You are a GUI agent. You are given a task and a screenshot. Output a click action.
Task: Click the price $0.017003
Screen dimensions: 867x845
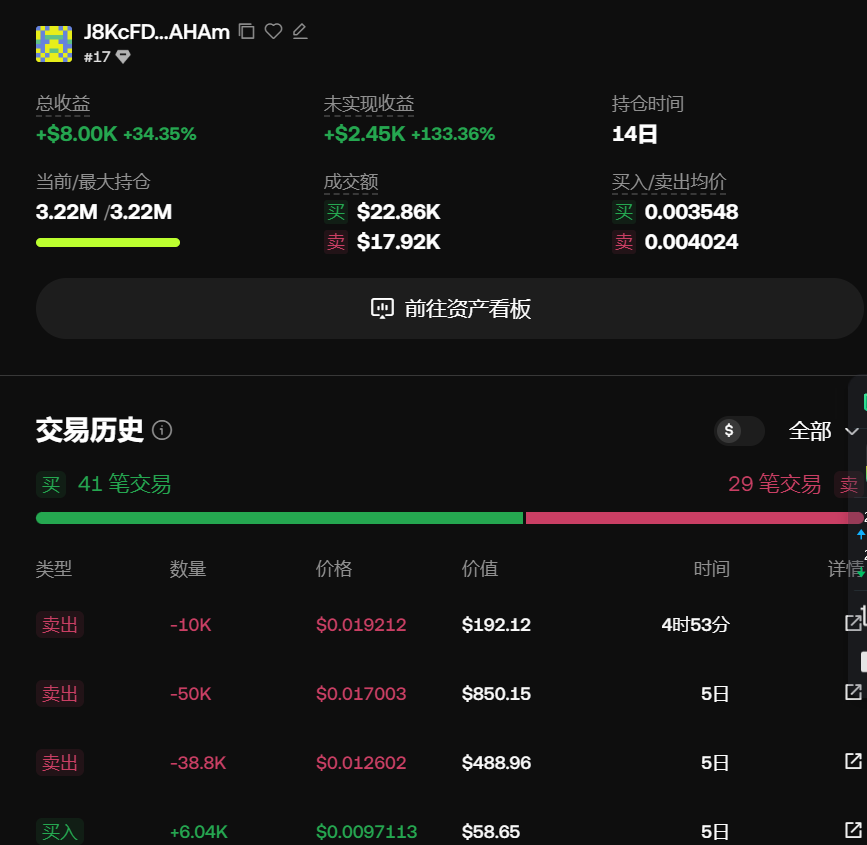pos(361,693)
